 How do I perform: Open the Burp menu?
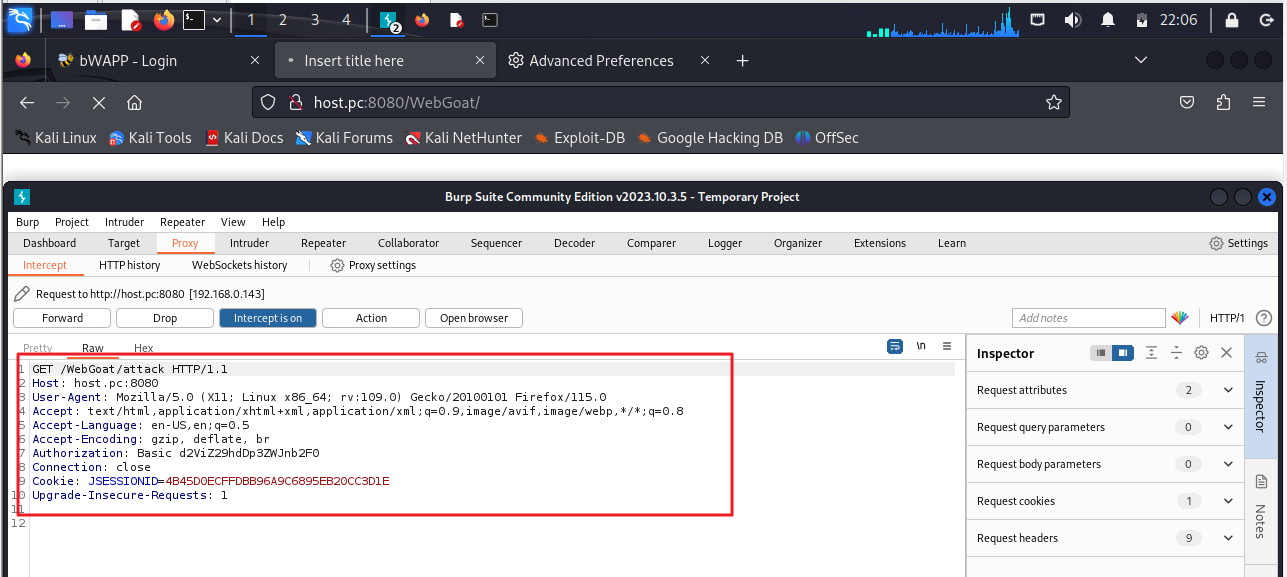[x=28, y=222]
